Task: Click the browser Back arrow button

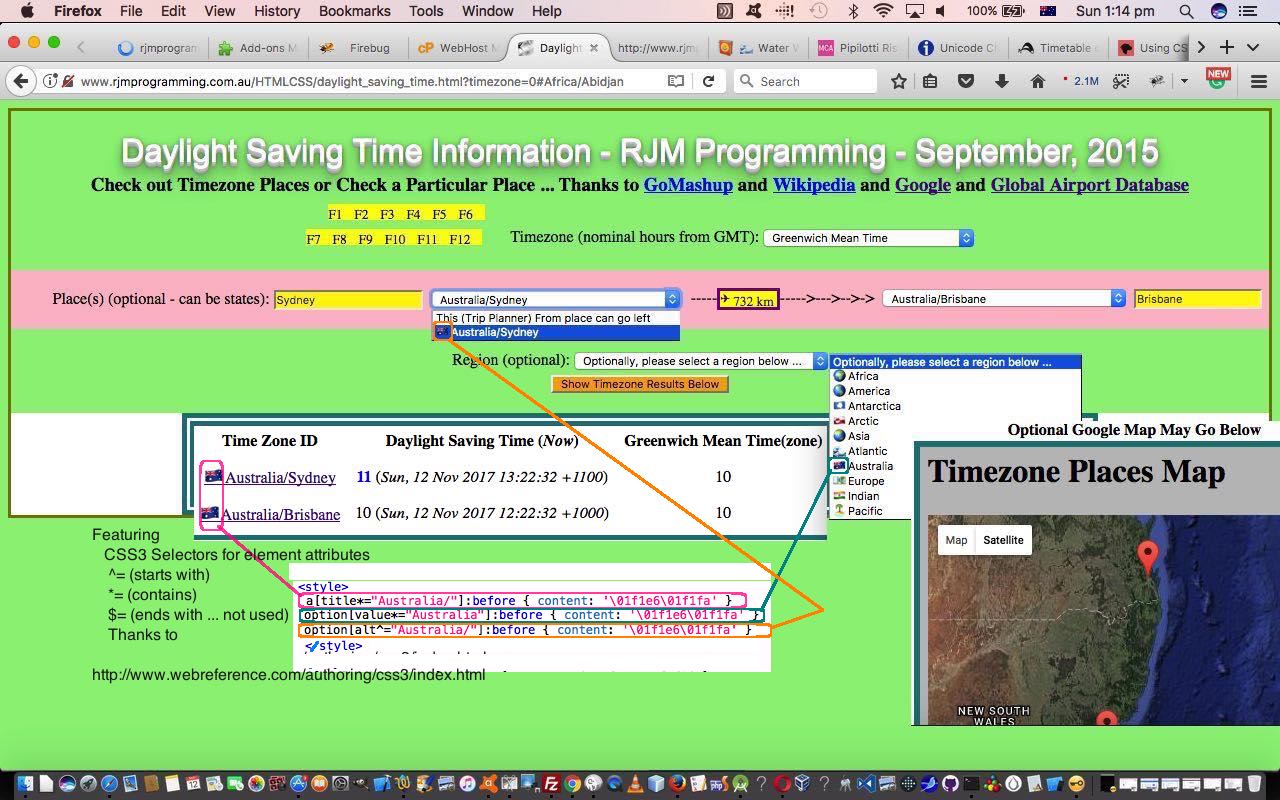Action: (x=21, y=81)
